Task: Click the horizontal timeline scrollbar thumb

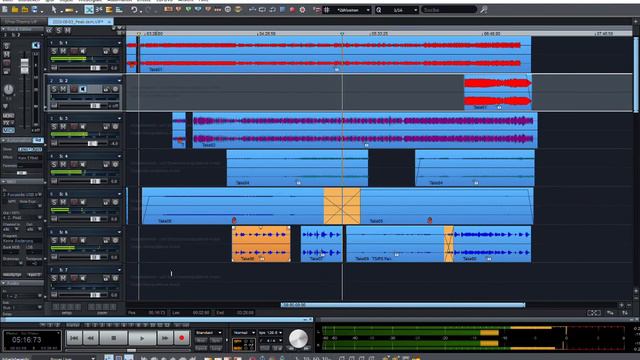Action: [x=403, y=305]
